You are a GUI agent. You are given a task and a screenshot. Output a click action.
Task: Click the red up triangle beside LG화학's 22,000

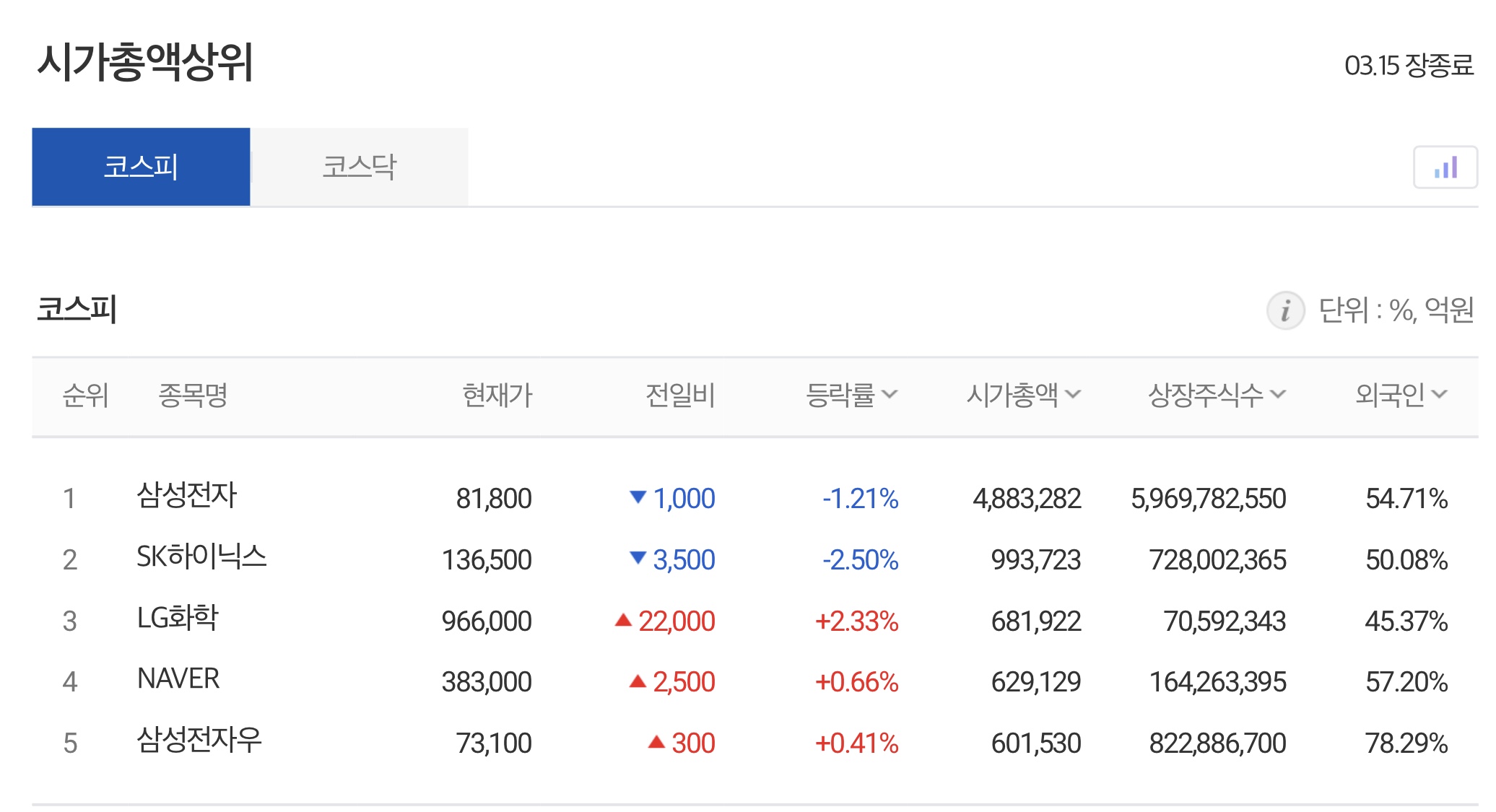[x=623, y=619]
